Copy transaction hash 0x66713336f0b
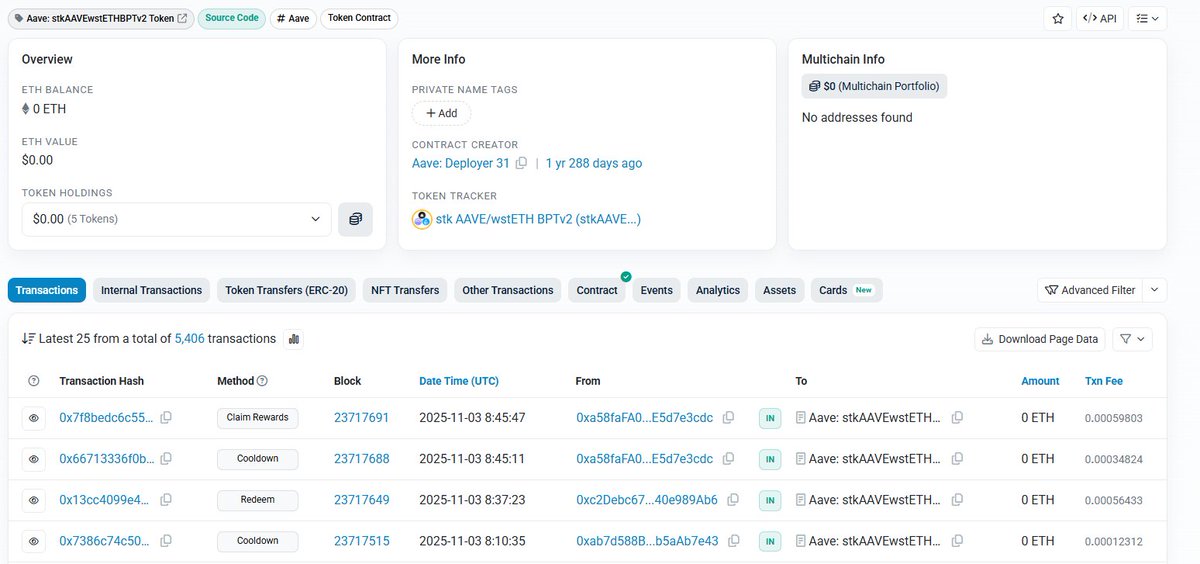Viewport: 1200px width, 564px height. (x=166, y=458)
